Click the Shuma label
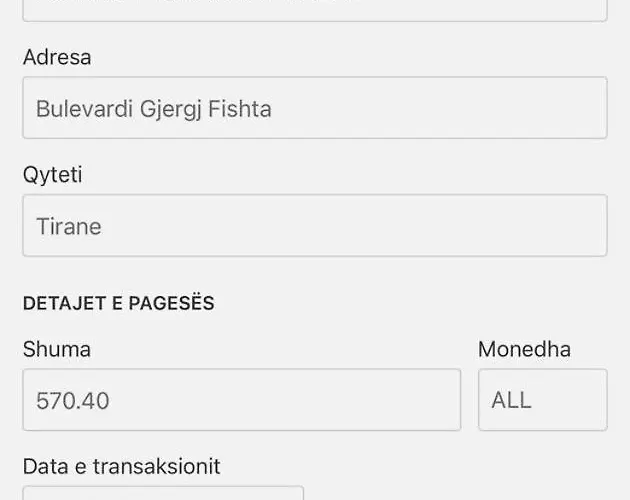 (57, 349)
